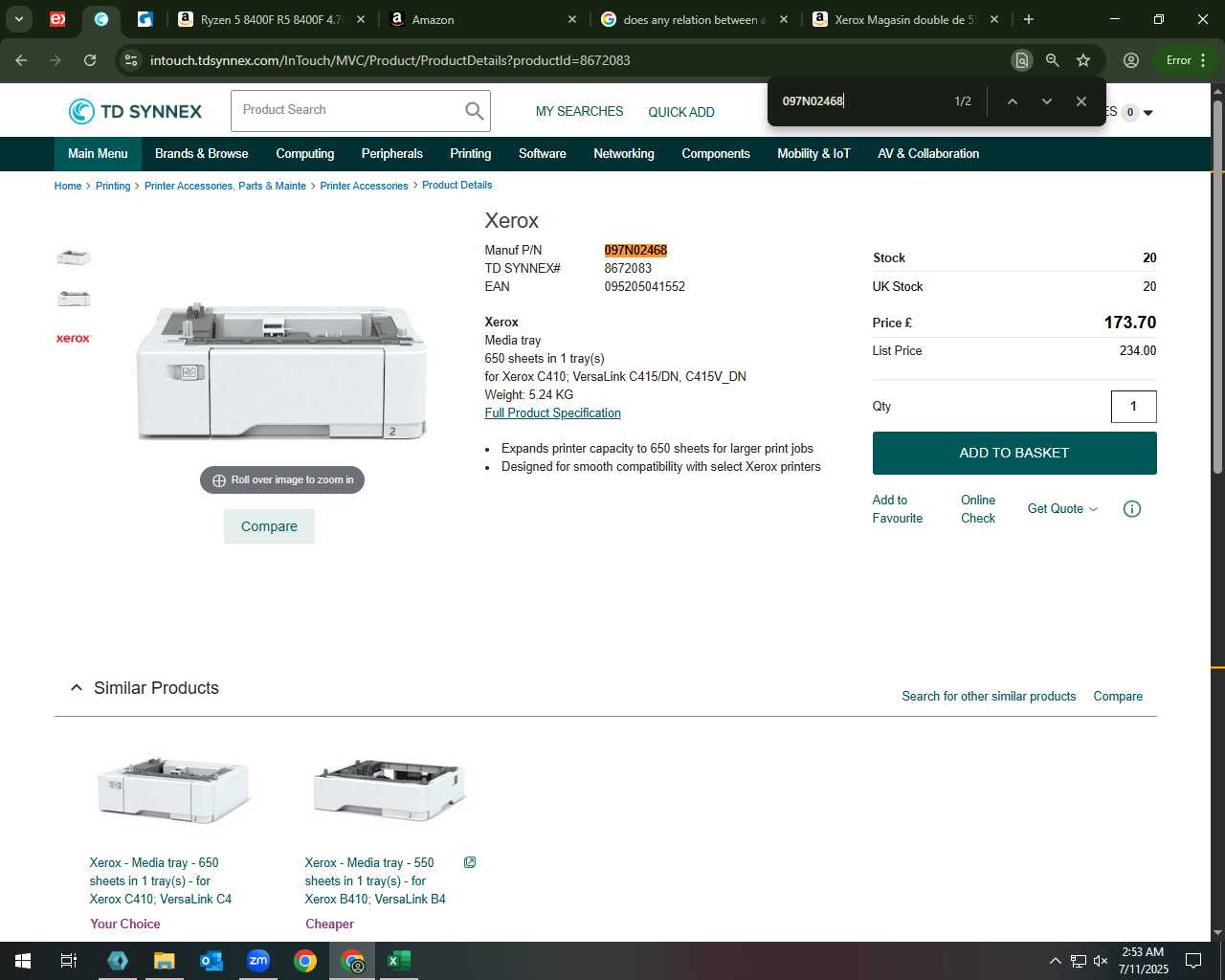Open the Main Menu
Image resolution: width=1225 pixels, height=980 pixels.
(x=98, y=154)
